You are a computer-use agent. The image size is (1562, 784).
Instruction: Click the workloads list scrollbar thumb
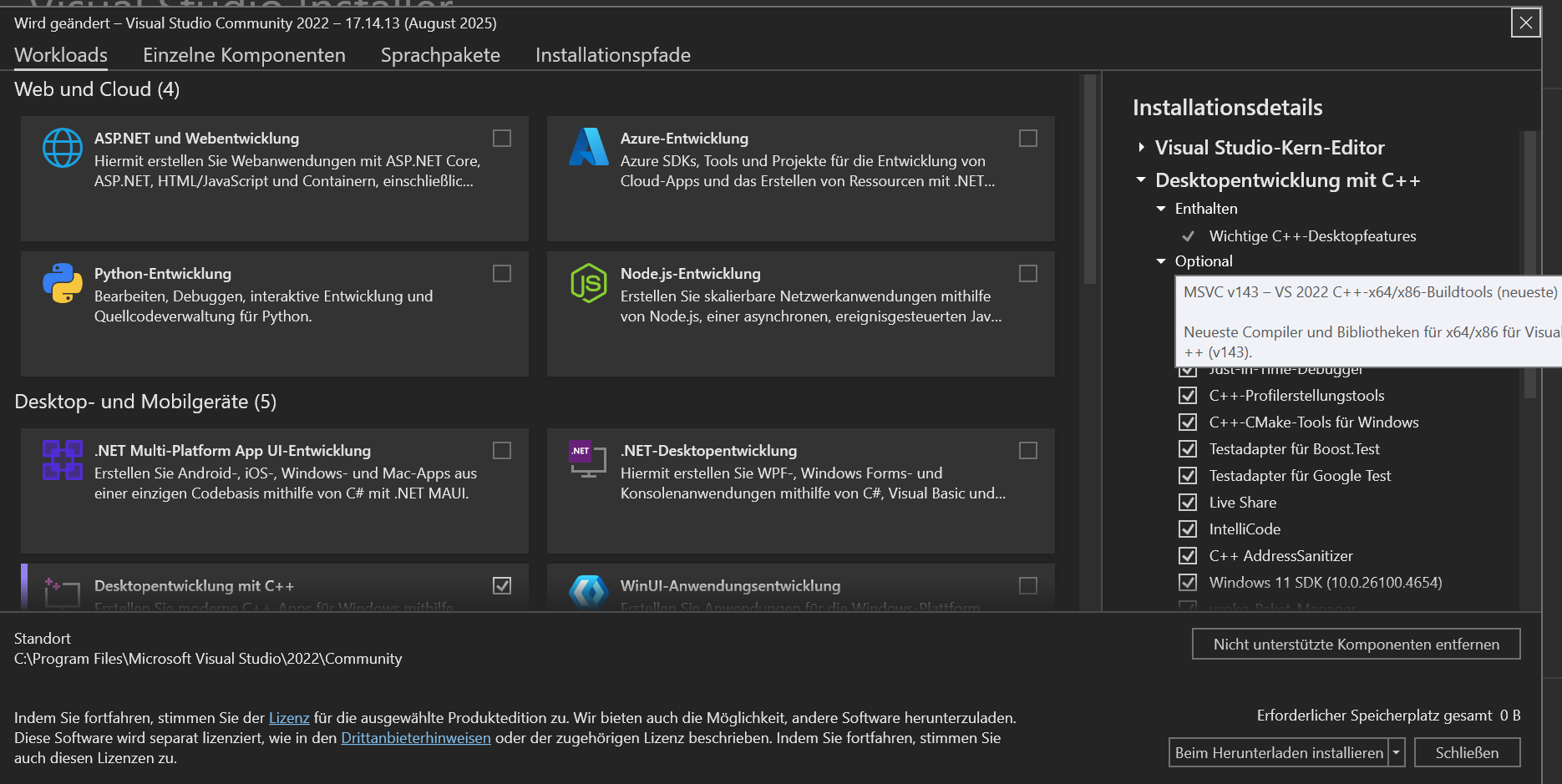click(1089, 180)
